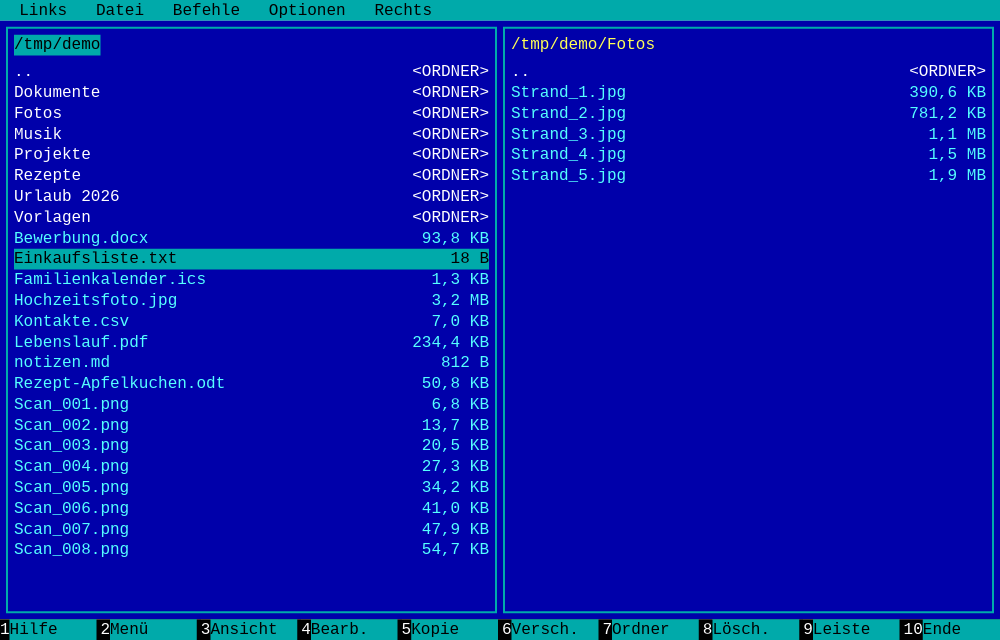Screen dimensions: 1000x640
Task: Select file Kontakte.csv
Action: coord(251,321)
